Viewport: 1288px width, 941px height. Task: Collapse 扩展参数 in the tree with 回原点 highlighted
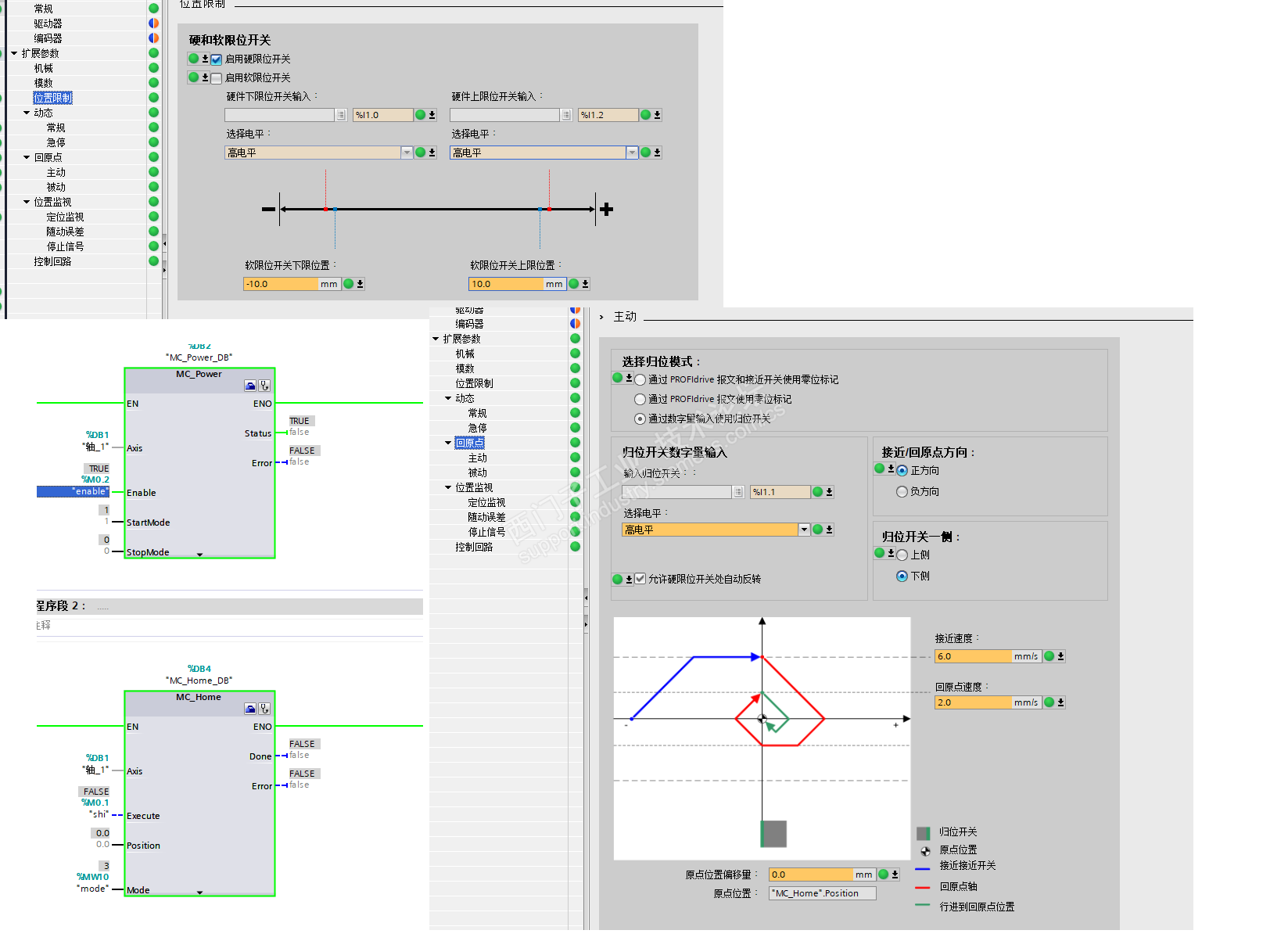click(436, 339)
